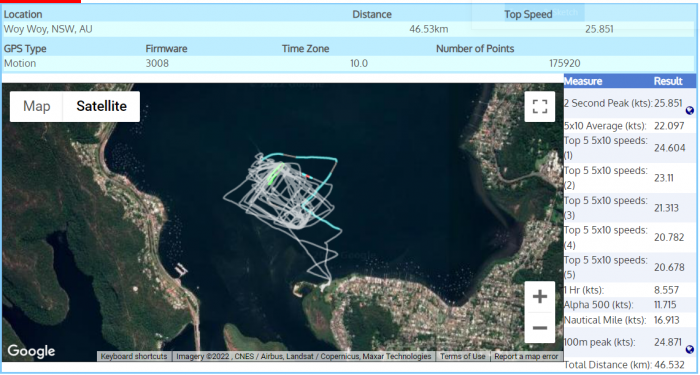Click globe icon beside 2 Second Peak
Image resolution: width=700 pixels, height=375 pixels.
[x=690, y=111]
